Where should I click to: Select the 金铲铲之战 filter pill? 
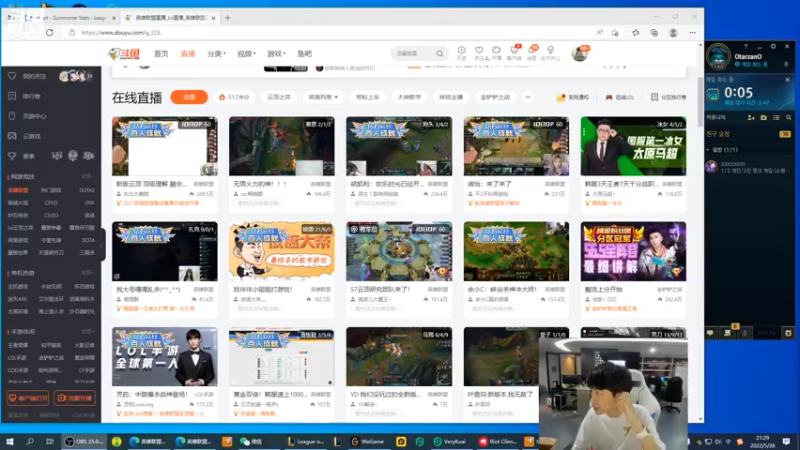tap(495, 97)
